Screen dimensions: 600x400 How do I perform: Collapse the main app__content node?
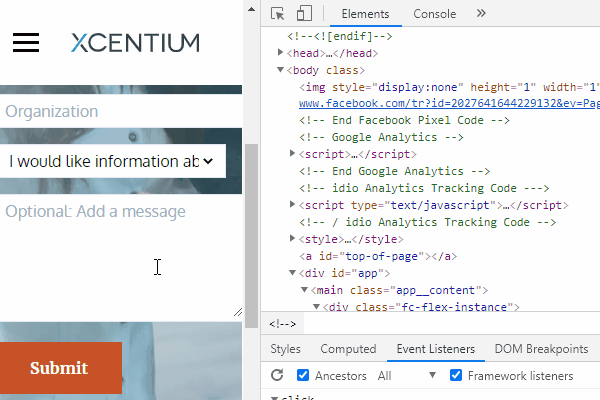pos(305,290)
